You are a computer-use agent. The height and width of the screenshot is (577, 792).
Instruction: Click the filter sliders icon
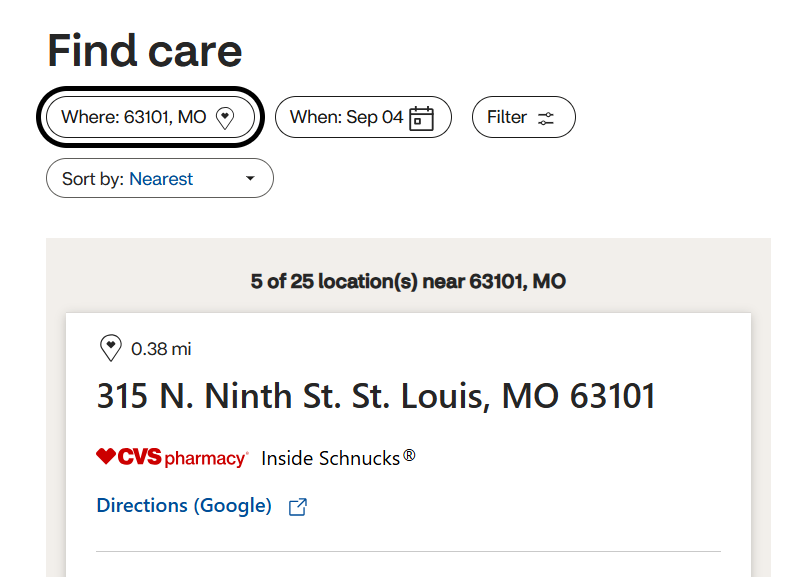(x=546, y=119)
